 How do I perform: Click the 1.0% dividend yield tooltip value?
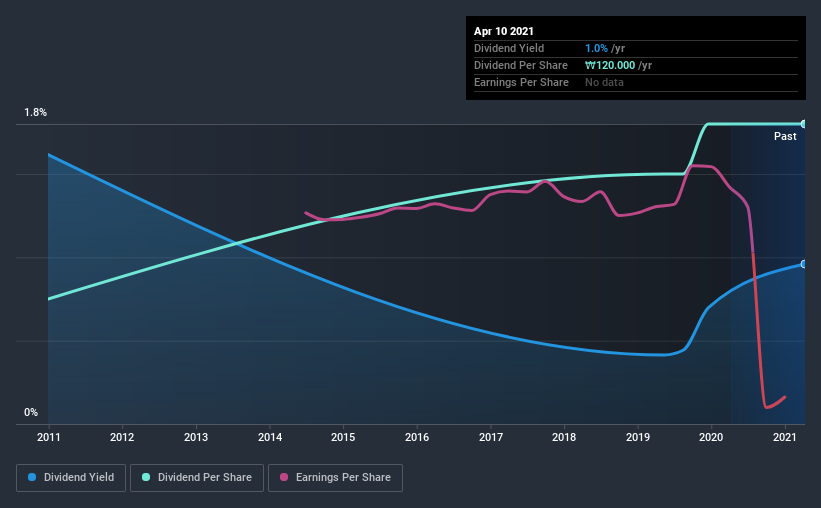tap(596, 48)
